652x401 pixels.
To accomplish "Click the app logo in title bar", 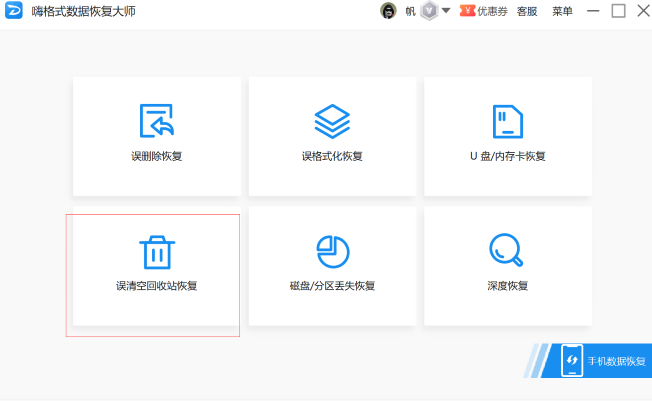I will [14, 11].
